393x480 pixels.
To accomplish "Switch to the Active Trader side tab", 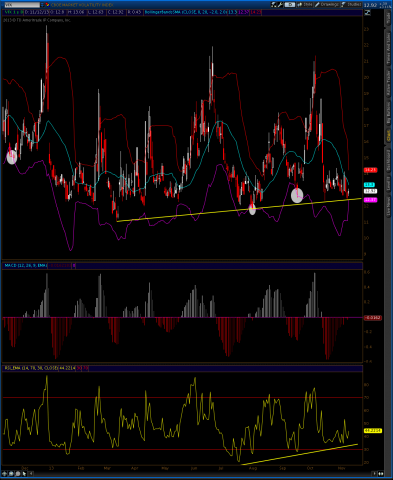I will [388, 84].
